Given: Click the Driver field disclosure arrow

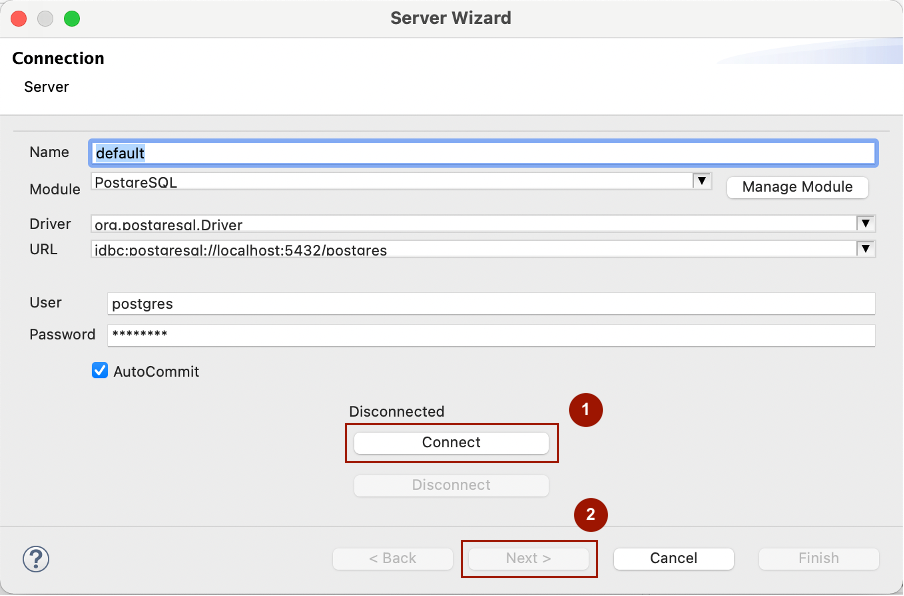Looking at the screenshot, I should [866, 223].
